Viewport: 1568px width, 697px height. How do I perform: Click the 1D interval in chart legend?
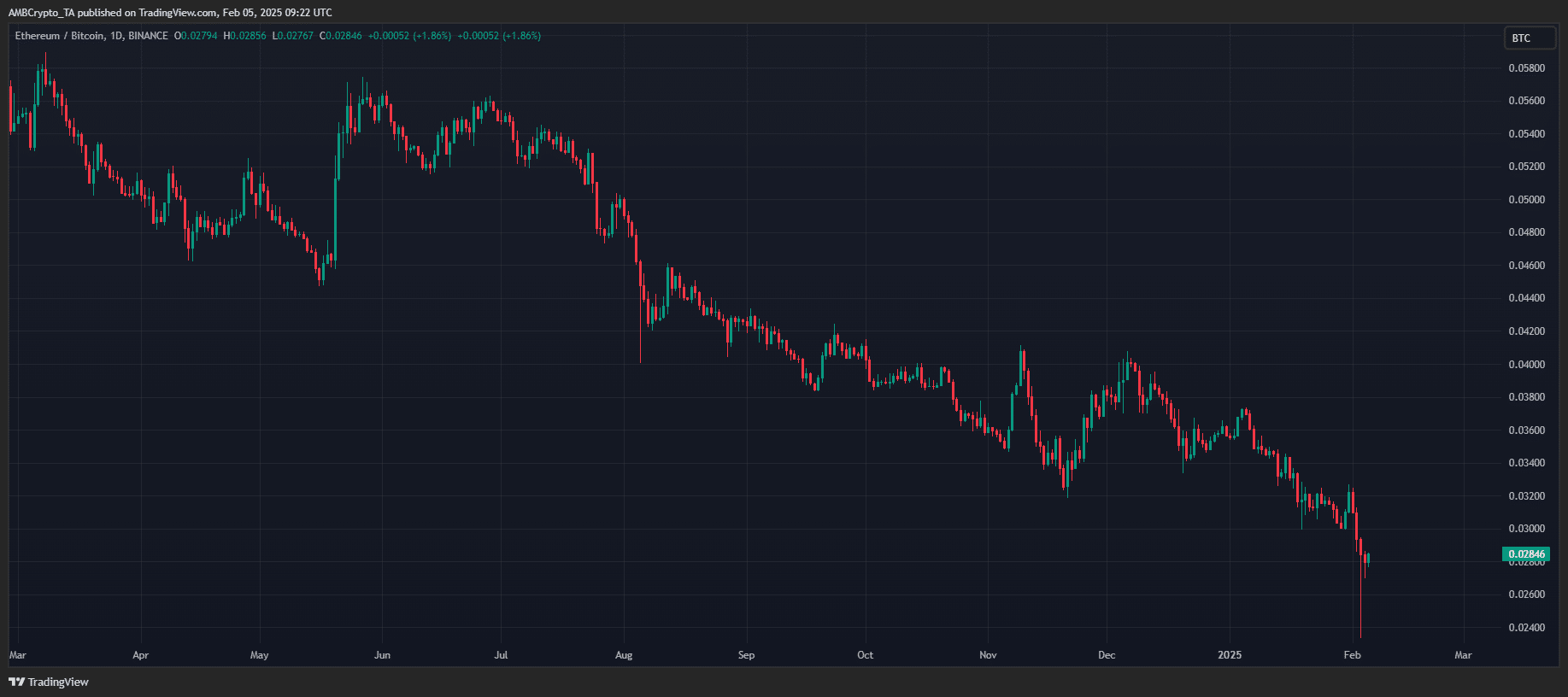(116, 36)
